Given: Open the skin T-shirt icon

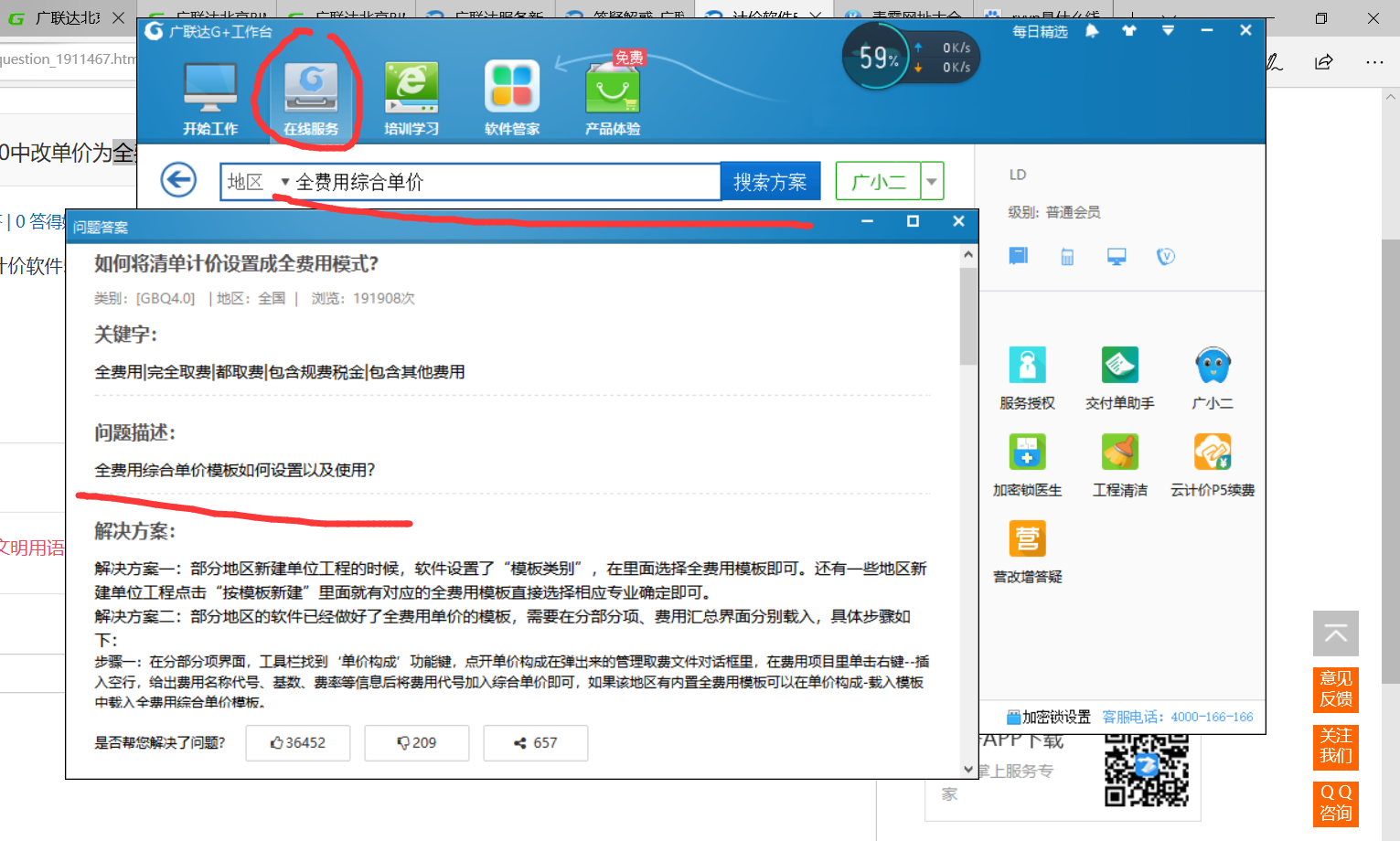Looking at the screenshot, I should [1129, 31].
